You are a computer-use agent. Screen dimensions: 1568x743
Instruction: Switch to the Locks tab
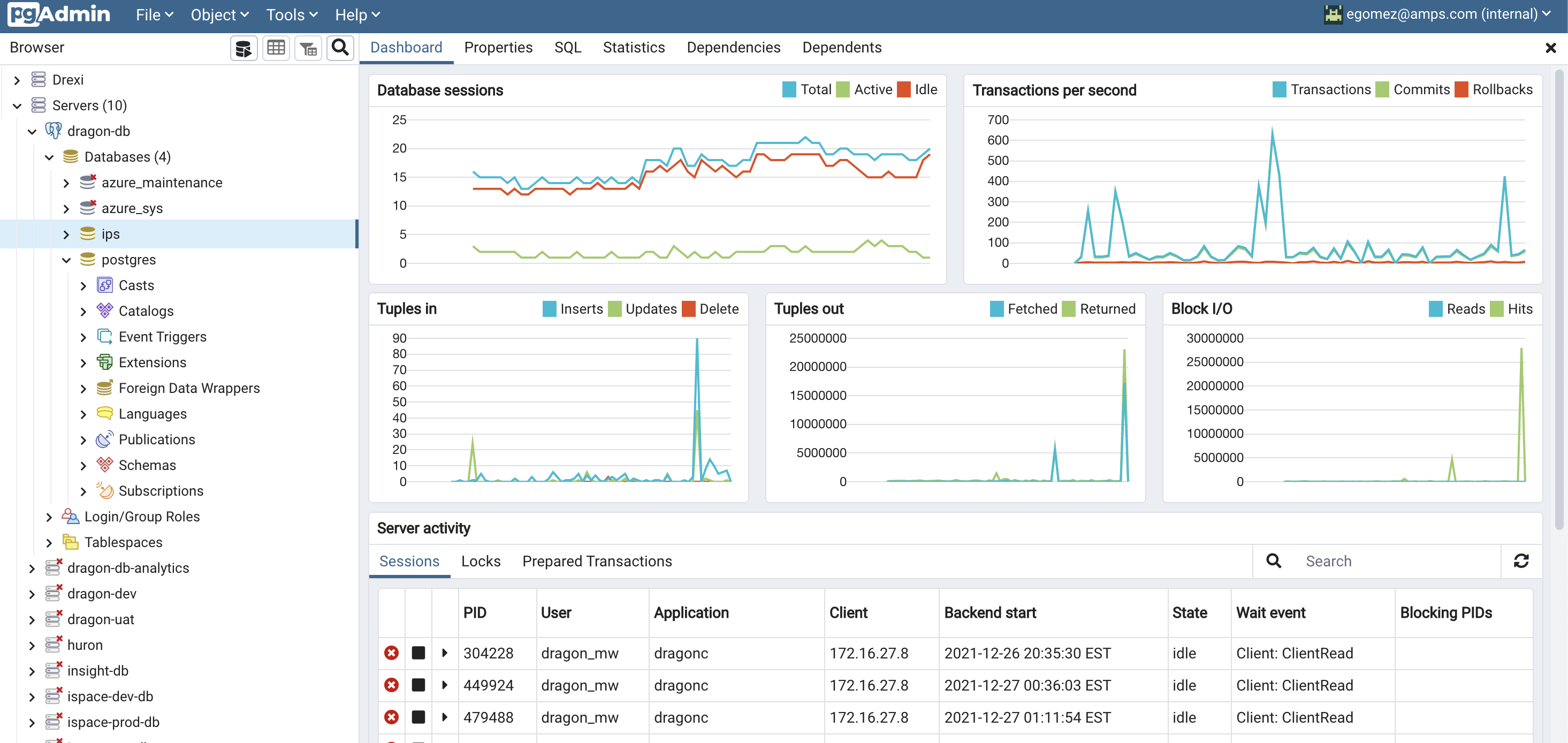coord(480,561)
